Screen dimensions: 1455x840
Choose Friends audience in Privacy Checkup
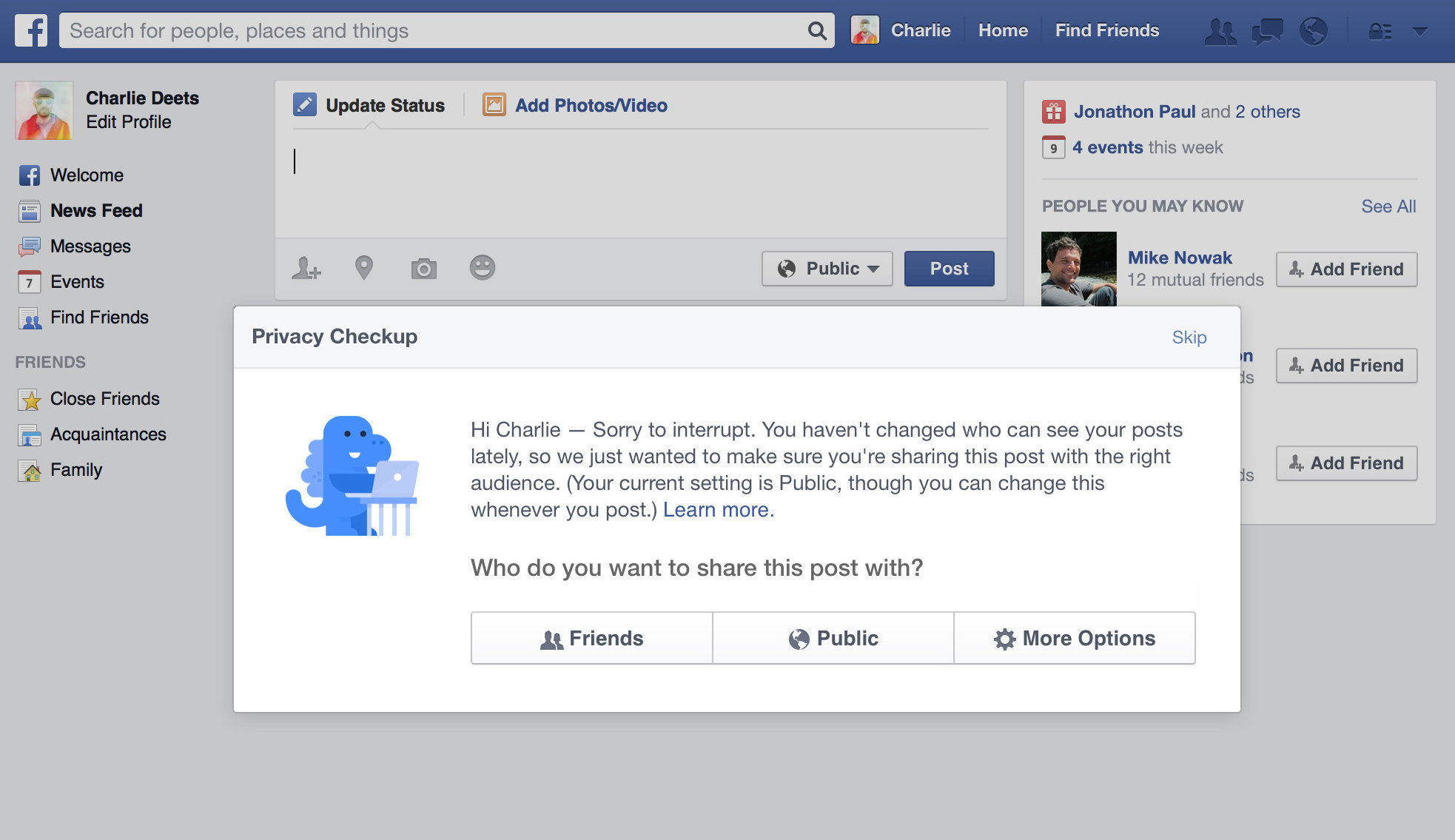tap(591, 638)
